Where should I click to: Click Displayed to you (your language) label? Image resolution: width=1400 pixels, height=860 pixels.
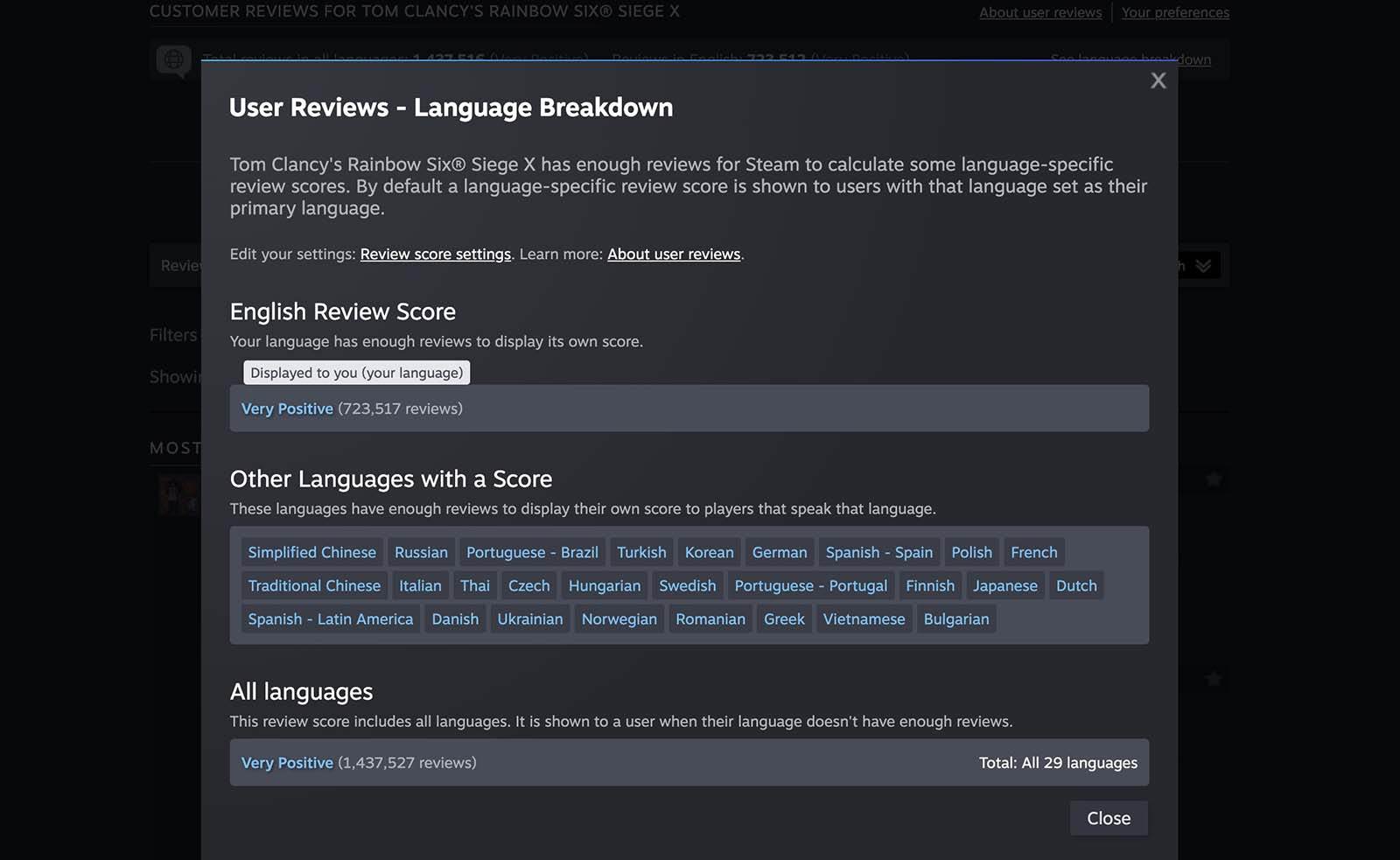point(357,373)
